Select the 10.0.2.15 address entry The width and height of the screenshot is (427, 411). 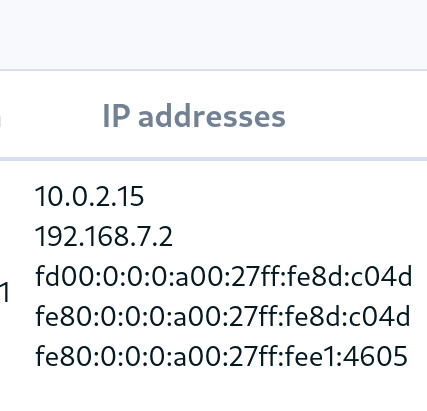point(89,196)
